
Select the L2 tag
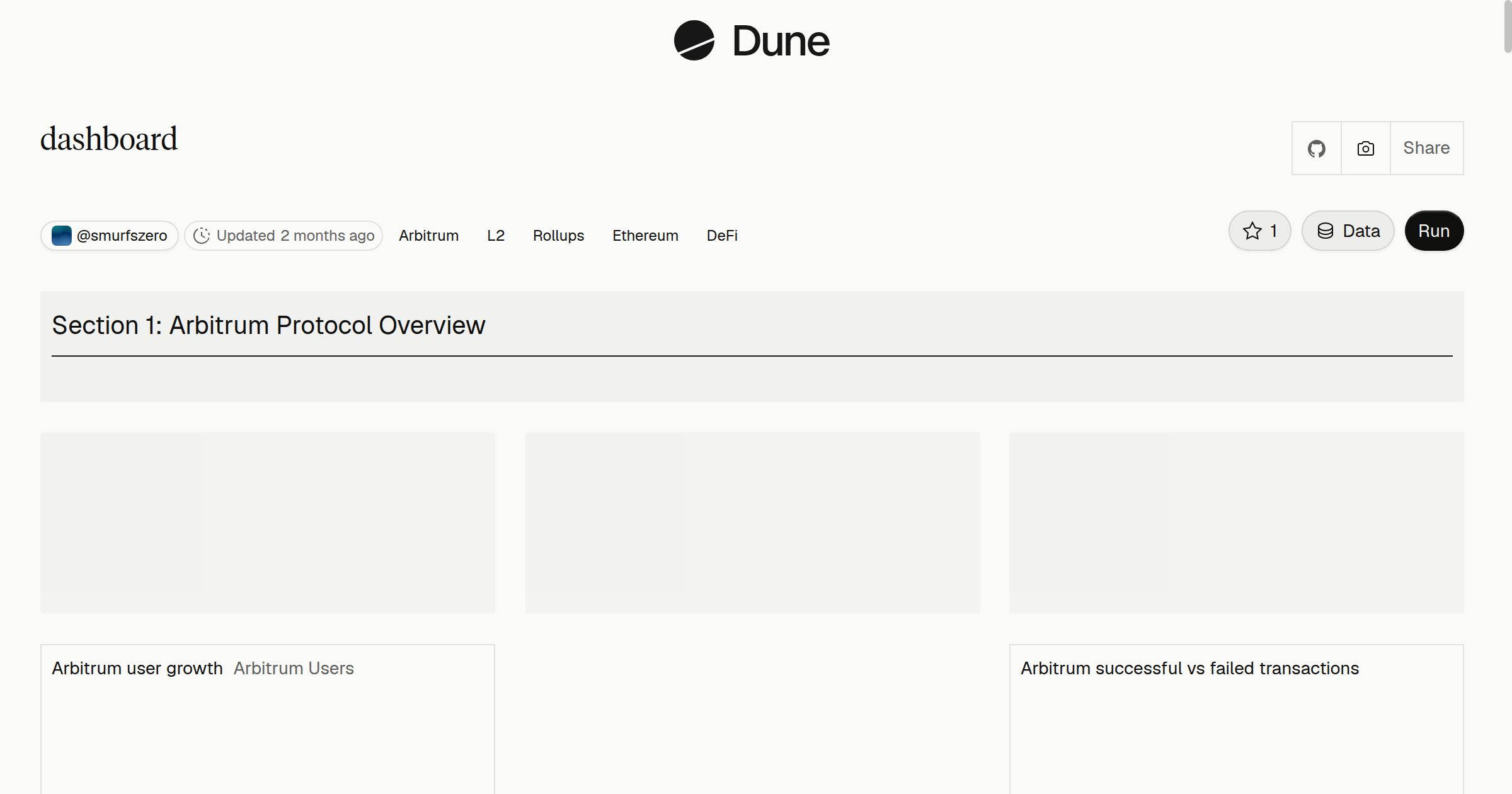click(x=496, y=236)
